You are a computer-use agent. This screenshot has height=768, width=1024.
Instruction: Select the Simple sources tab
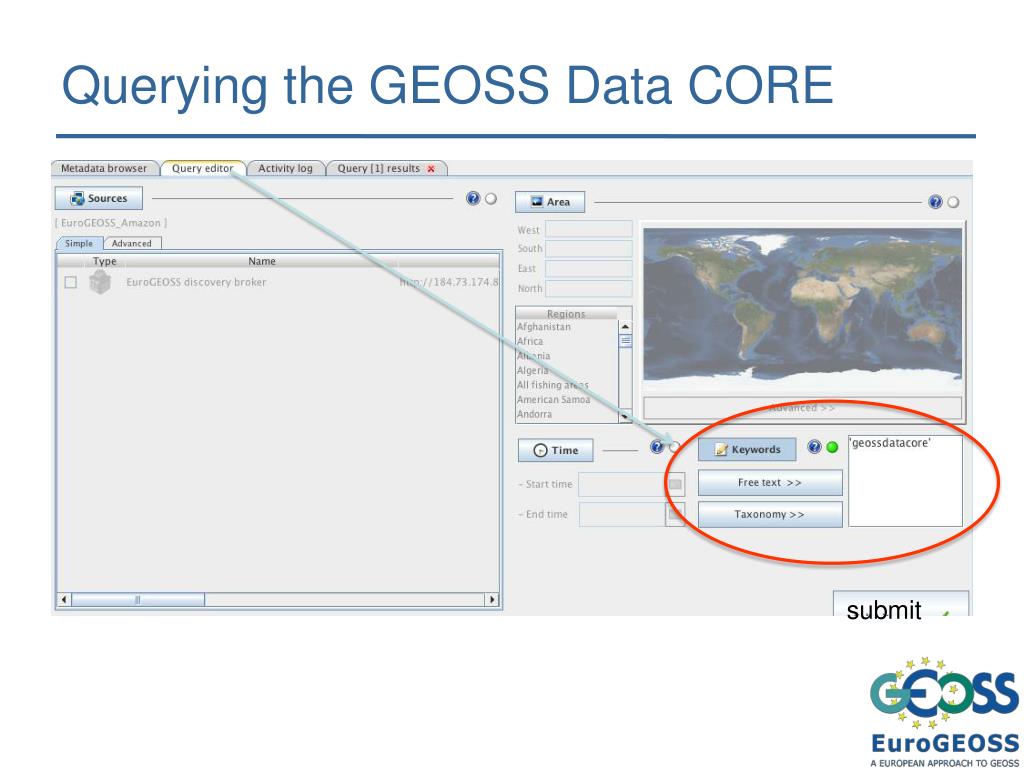pos(79,243)
